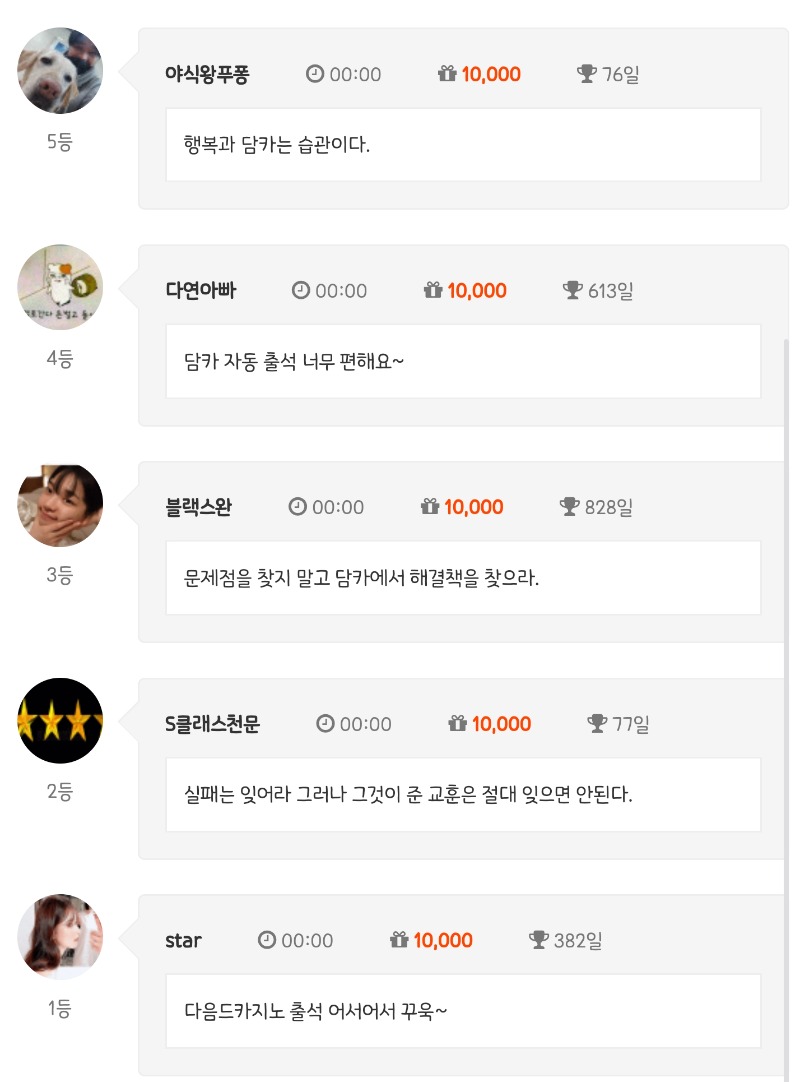Screen dimensions: 800x1082
Task: Click the trophy icon next to 382일
Action: coord(539,940)
